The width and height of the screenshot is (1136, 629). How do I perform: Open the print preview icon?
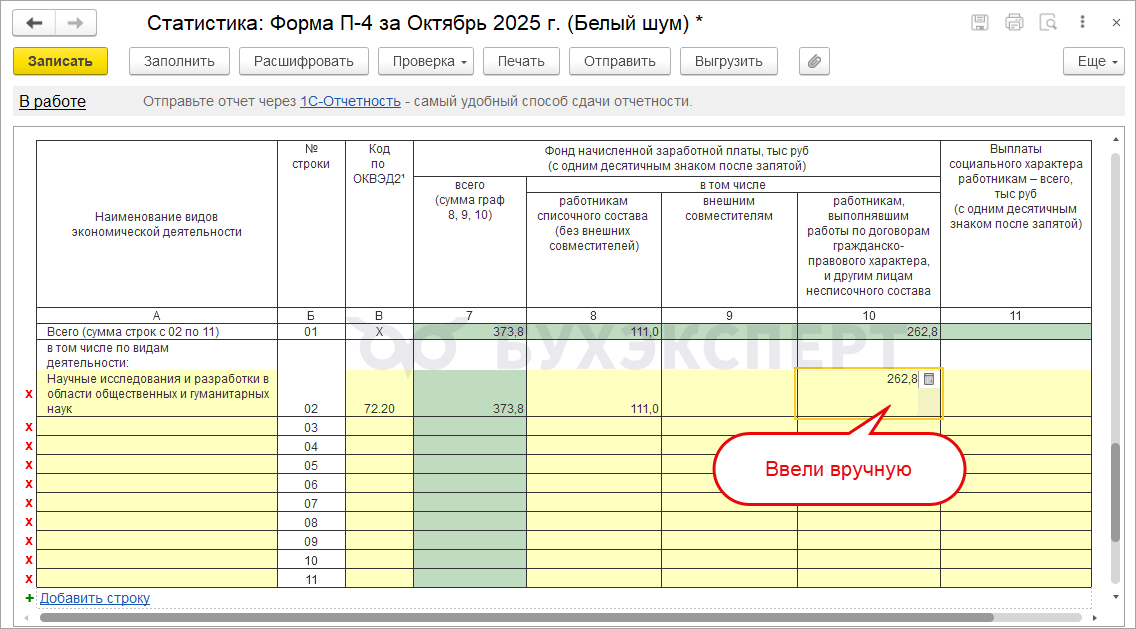click(x=1048, y=23)
